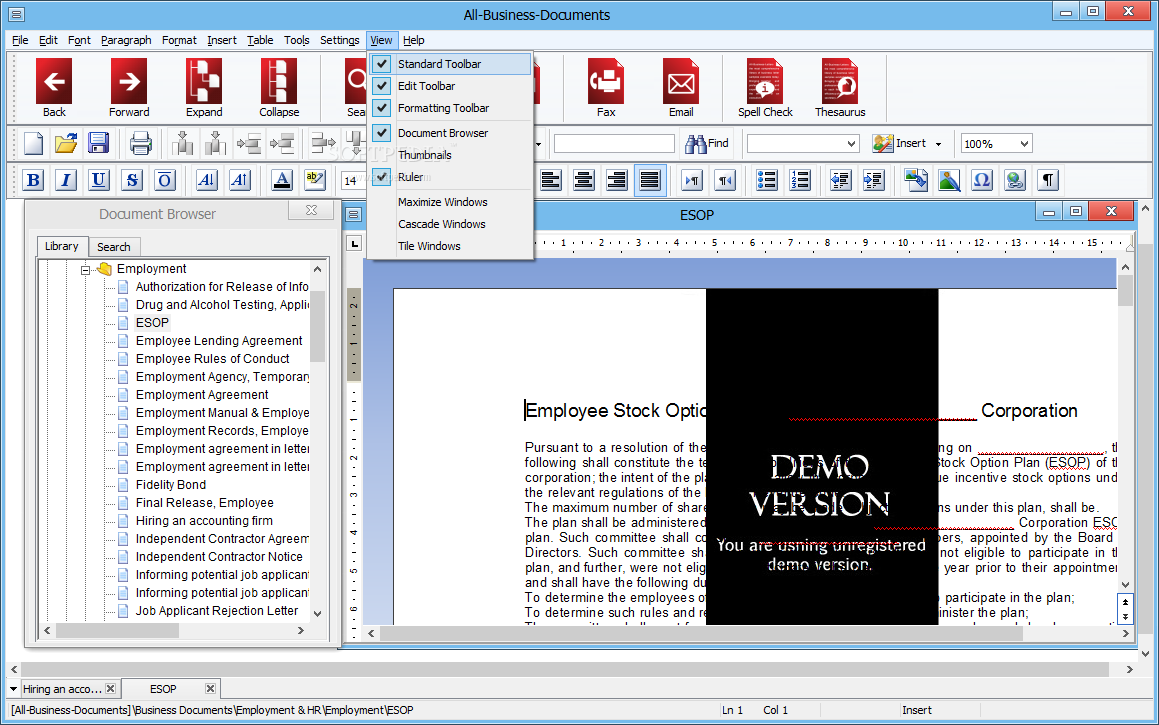
Task: Click the font size 14 box
Action: click(x=353, y=180)
